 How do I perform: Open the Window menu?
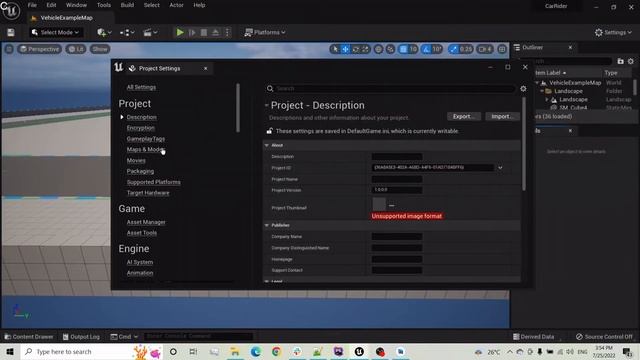pos(76,5)
